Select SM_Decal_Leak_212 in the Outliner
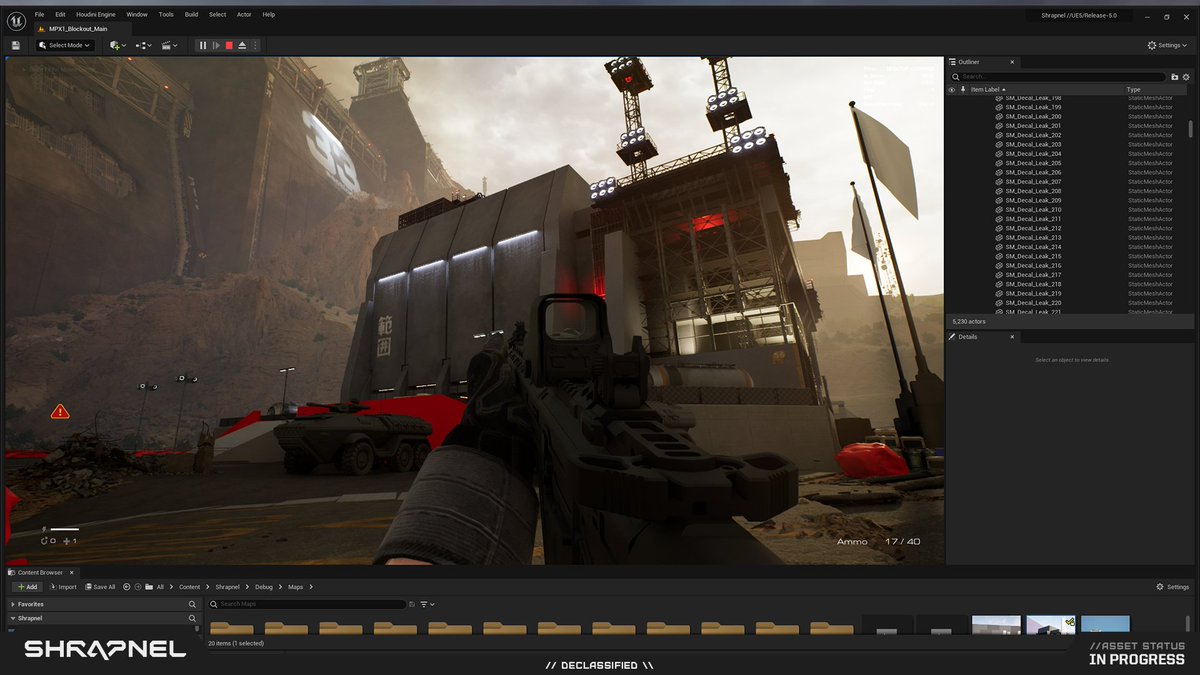The image size is (1200, 675). tap(1033, 228)
